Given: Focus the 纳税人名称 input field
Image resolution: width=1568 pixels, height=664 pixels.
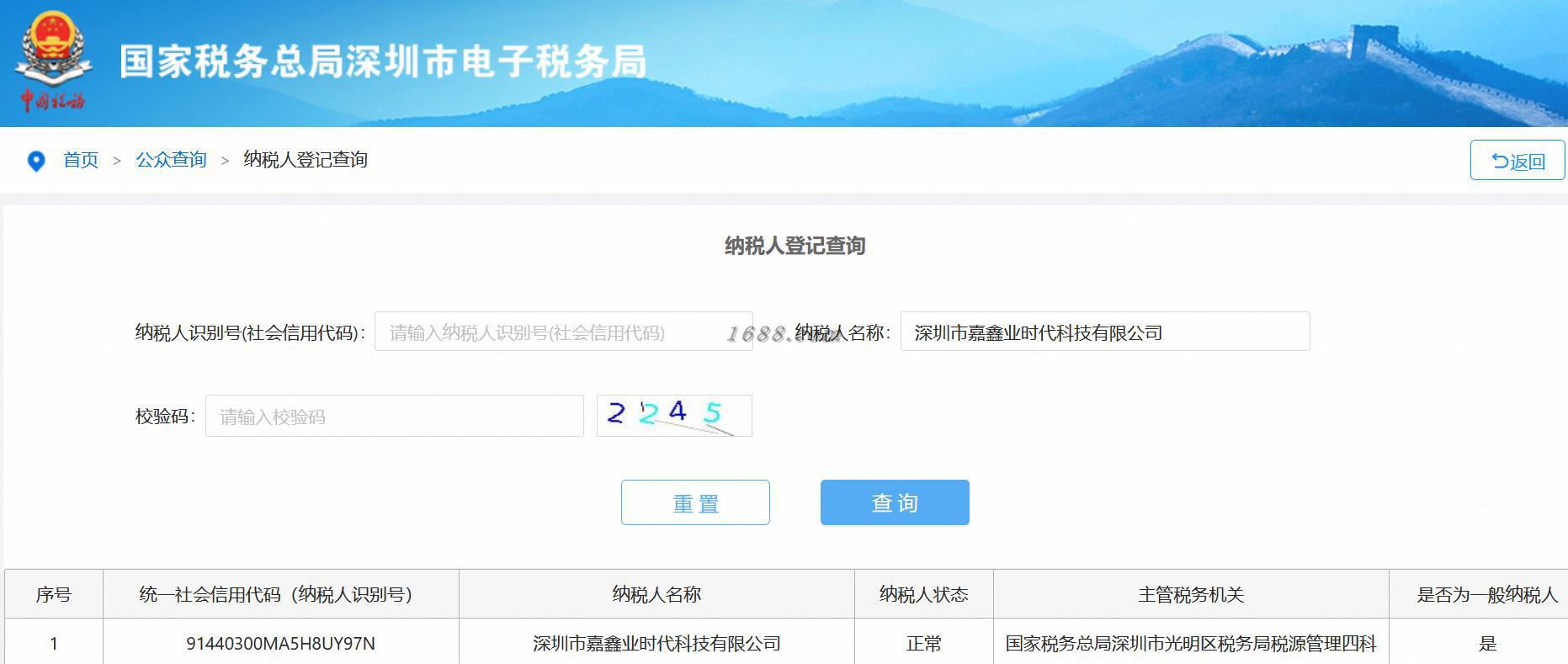Looking at the screenshot, I should pyautogui.click(x=1105, y=332).
